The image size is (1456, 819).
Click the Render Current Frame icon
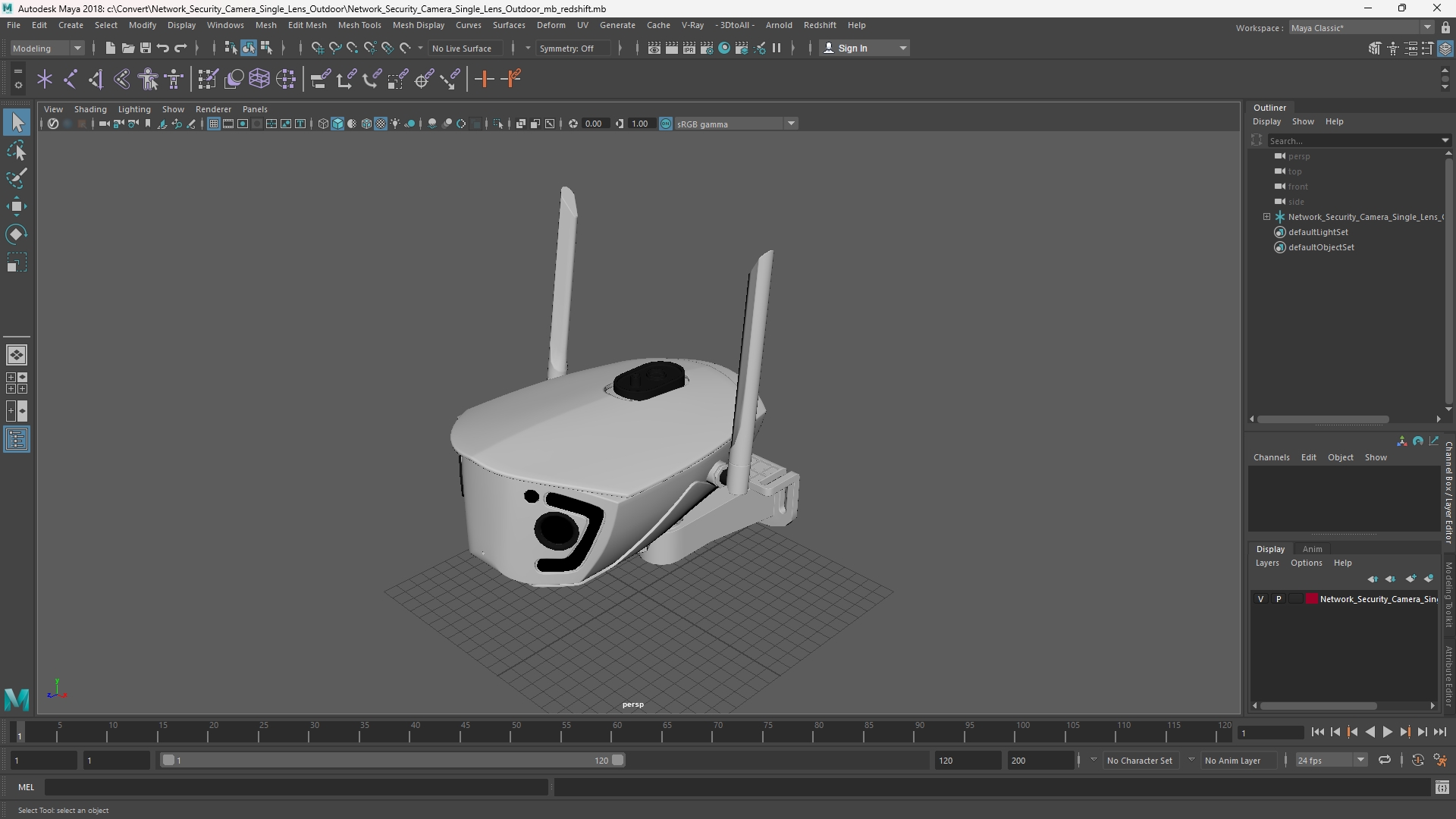pos(671,48)
